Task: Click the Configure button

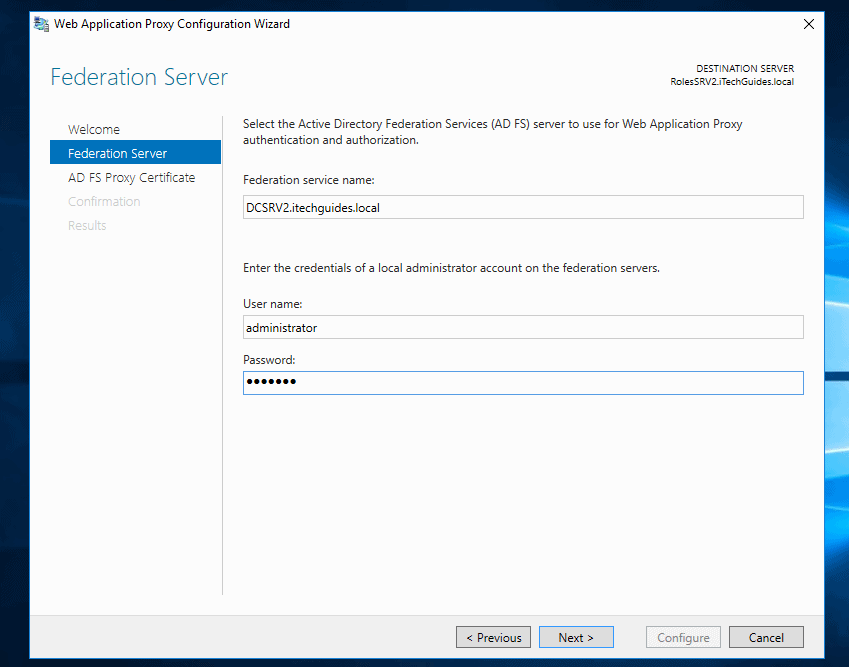Action: coord(683,637)
